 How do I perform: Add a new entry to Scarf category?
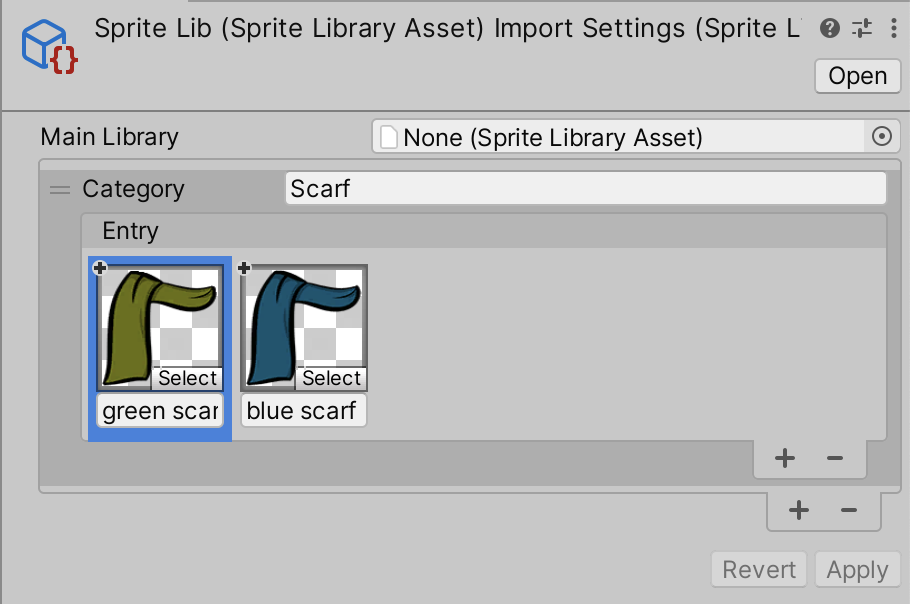pos(785,458)
